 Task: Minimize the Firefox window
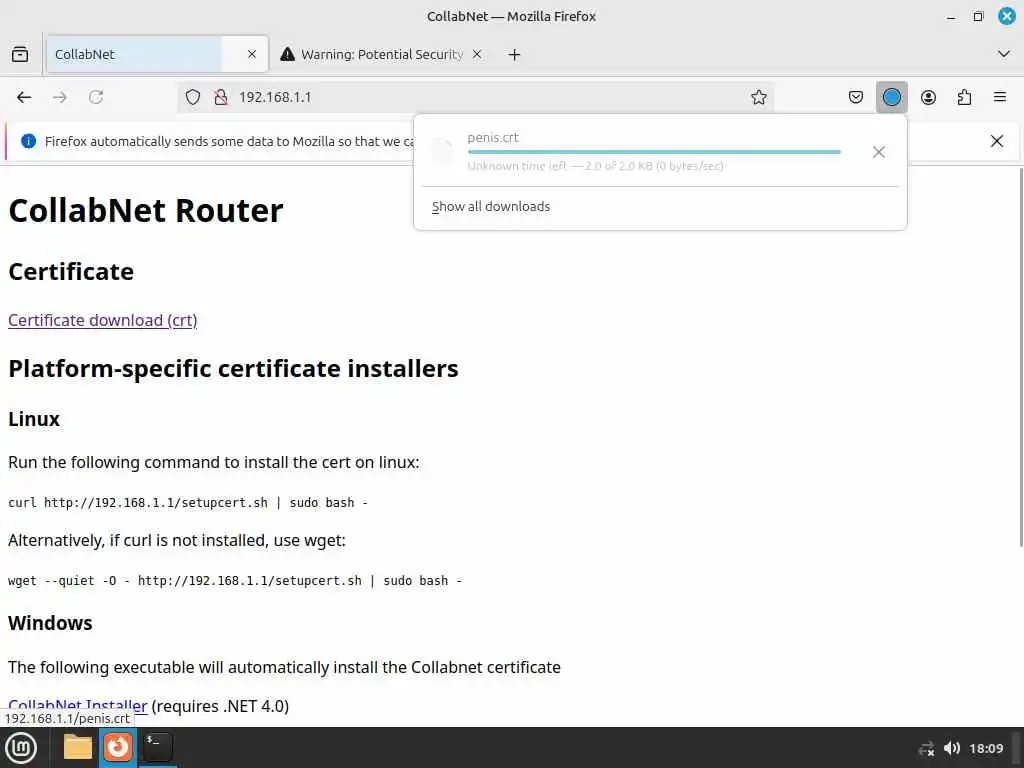(951, 17)
